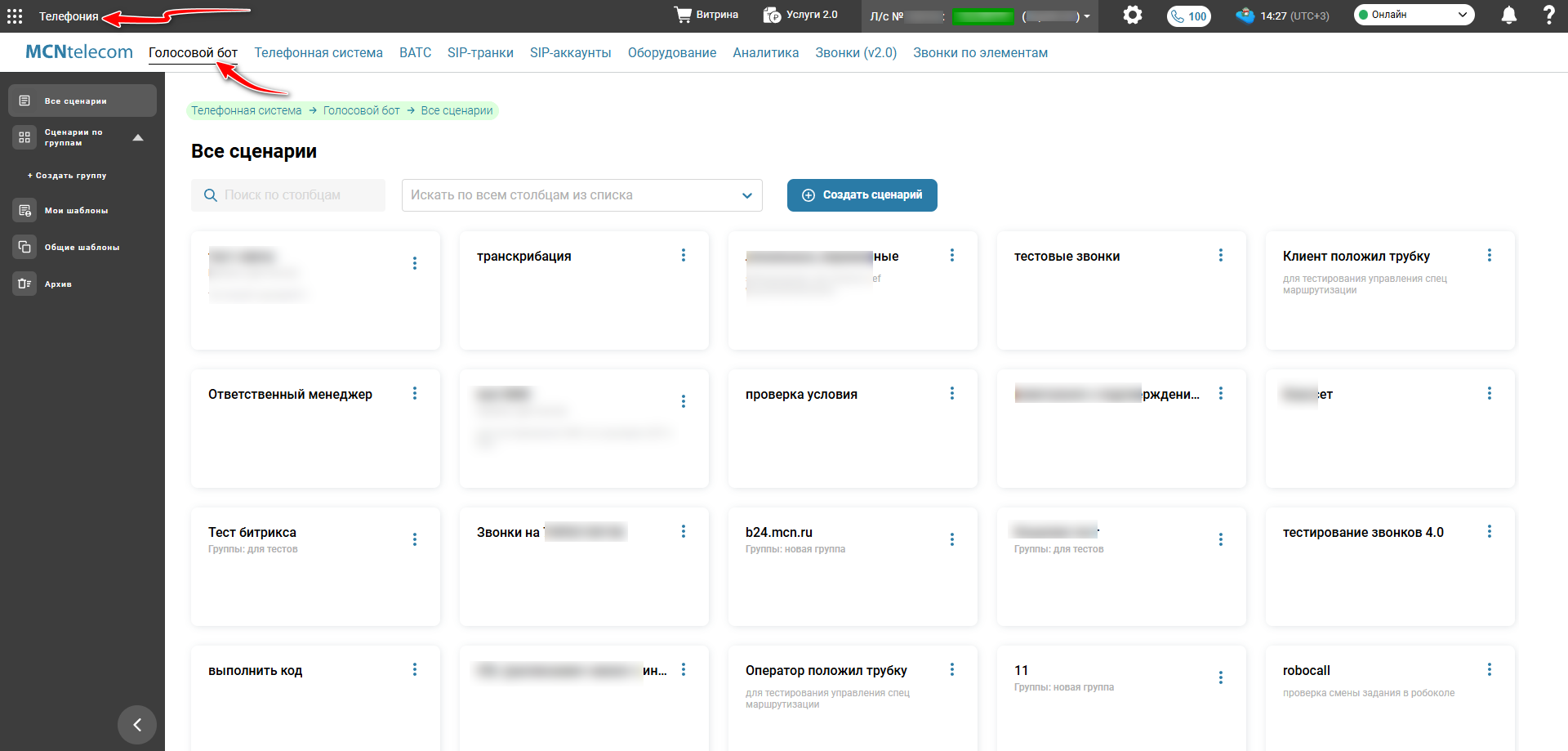Click the phone balance 100 badge
This screenshot has width=1568, height=751.
[x=1189, y=16]
